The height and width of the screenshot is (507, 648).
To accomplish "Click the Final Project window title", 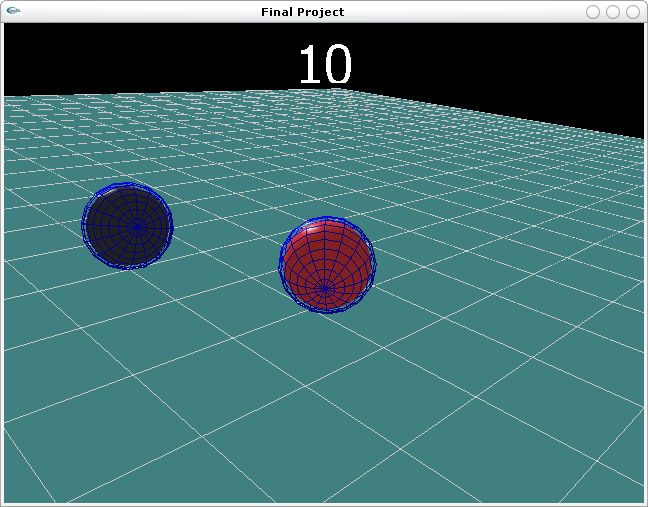I will click(303, 12).
